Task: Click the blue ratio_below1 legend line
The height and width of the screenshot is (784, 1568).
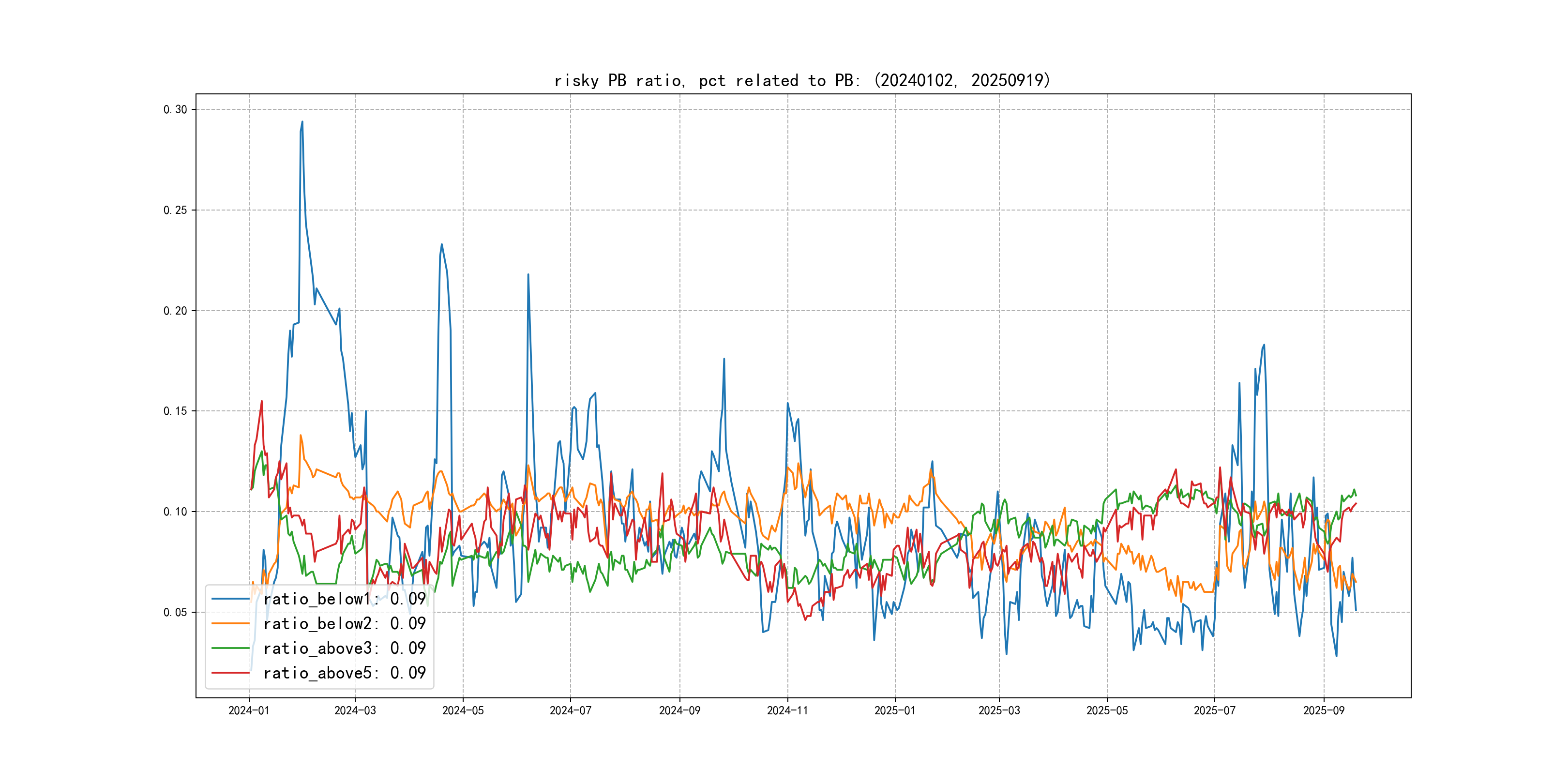Action: [230, 599]
